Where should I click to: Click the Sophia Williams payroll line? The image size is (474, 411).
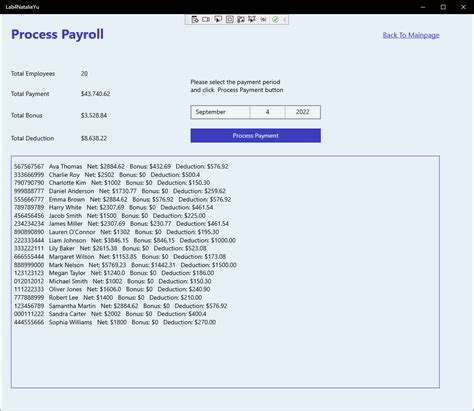pyautogui.click(x=115, y=322)
